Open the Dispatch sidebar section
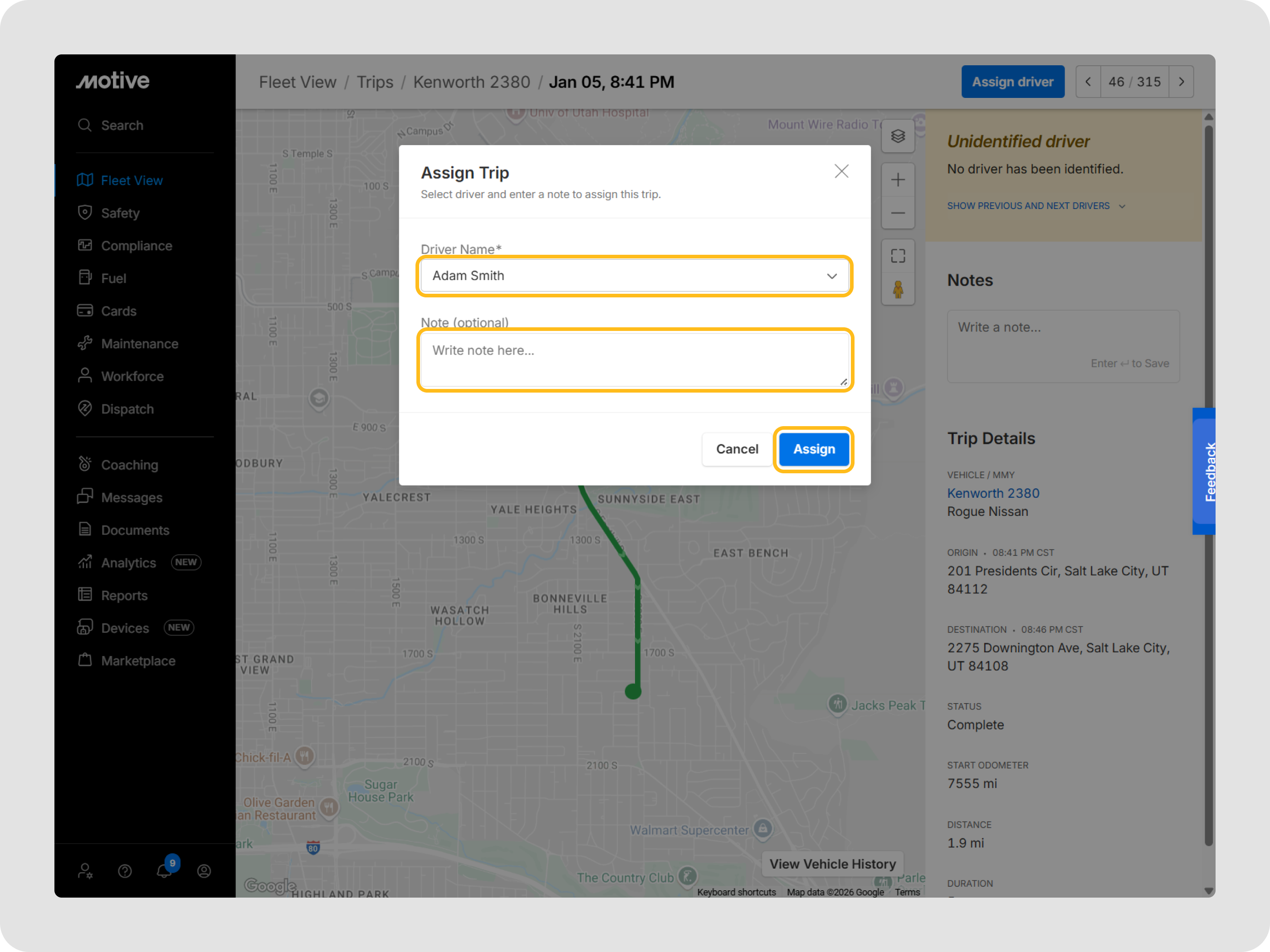 tap(127, 409)
